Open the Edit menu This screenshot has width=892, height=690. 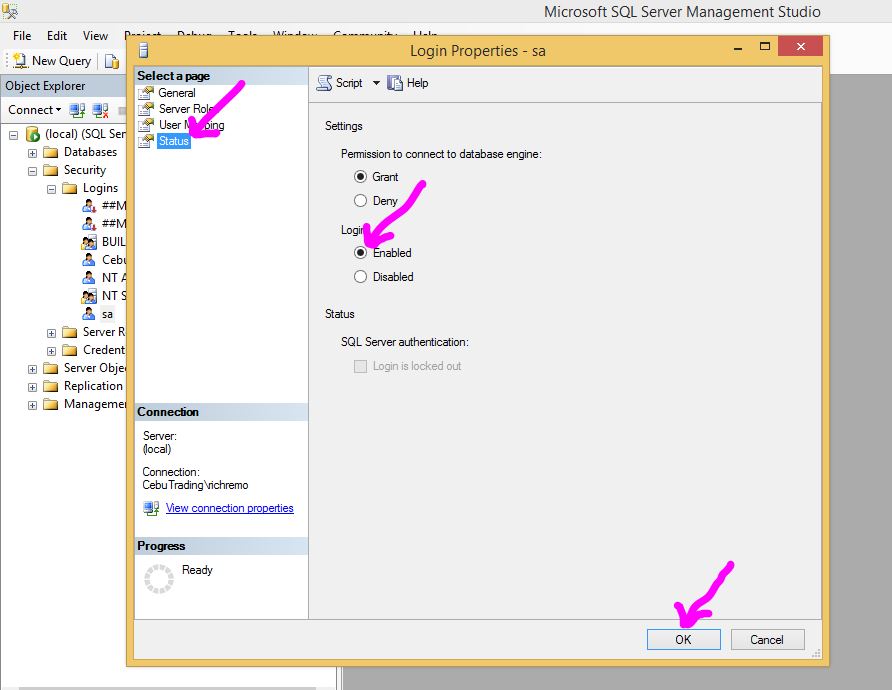pos(57,36)
